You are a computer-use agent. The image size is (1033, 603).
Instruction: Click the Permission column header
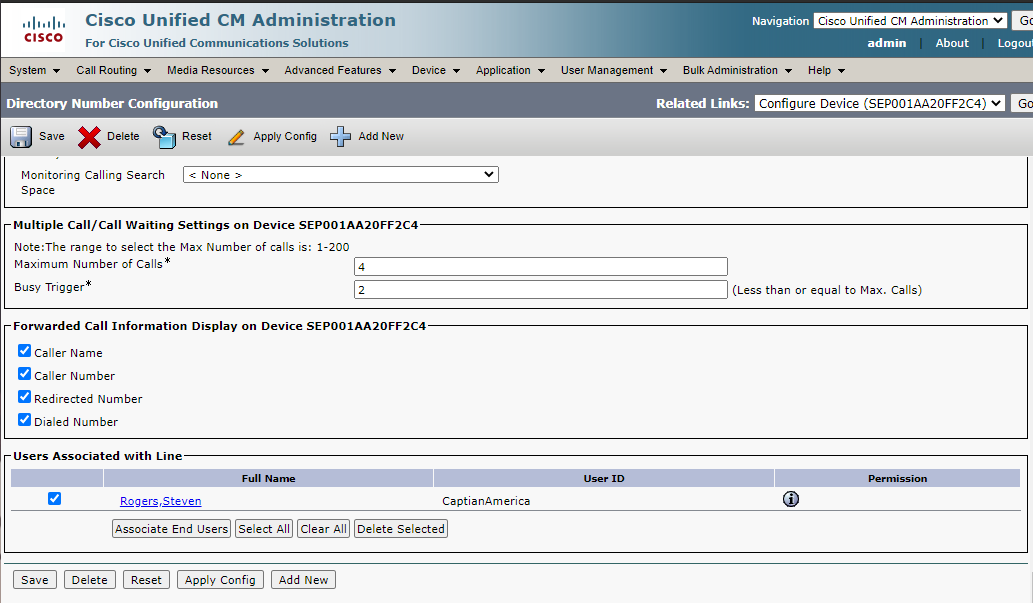point(897,478)
